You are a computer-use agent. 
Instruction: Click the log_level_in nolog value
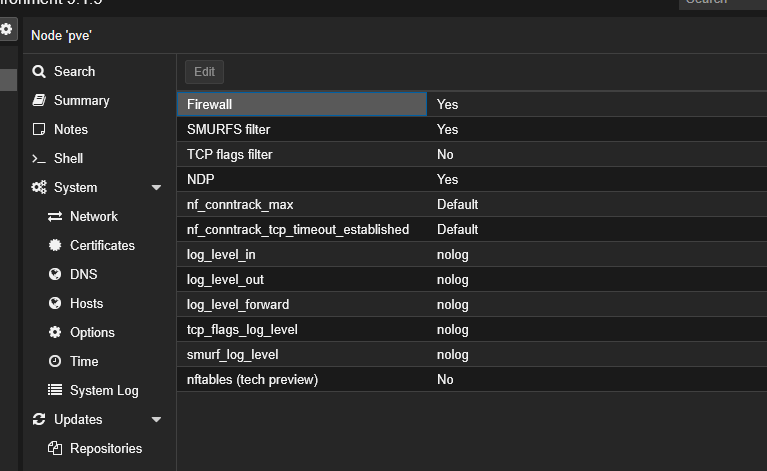[x=452, y=254]
